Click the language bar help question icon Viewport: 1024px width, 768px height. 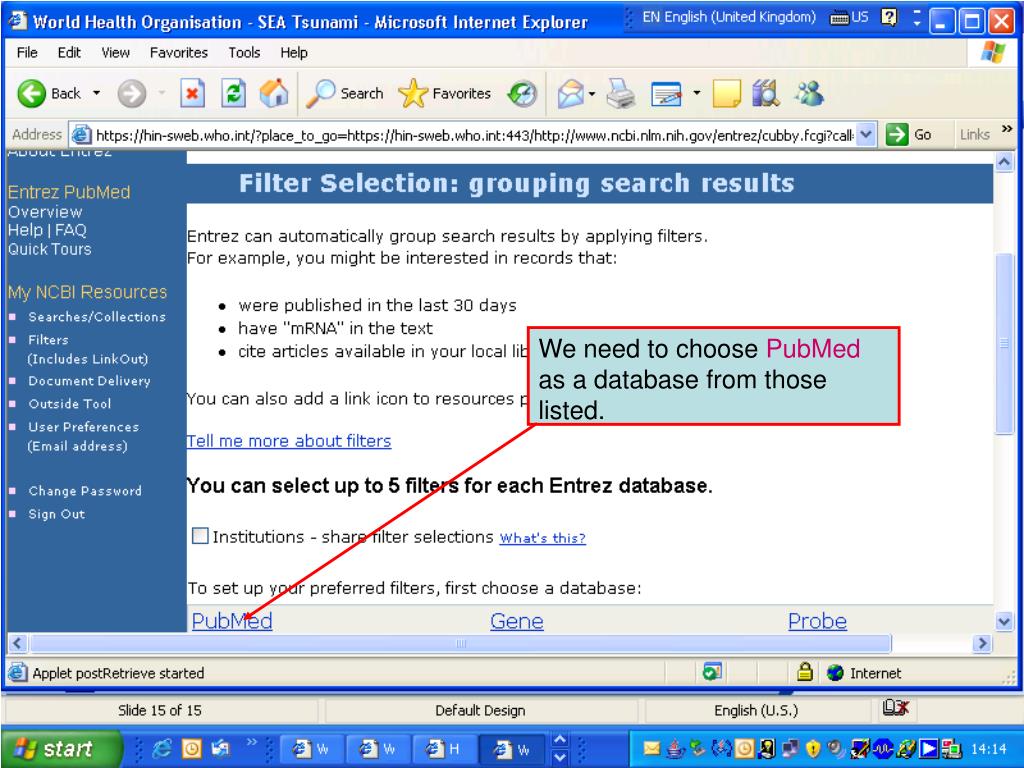889,17
